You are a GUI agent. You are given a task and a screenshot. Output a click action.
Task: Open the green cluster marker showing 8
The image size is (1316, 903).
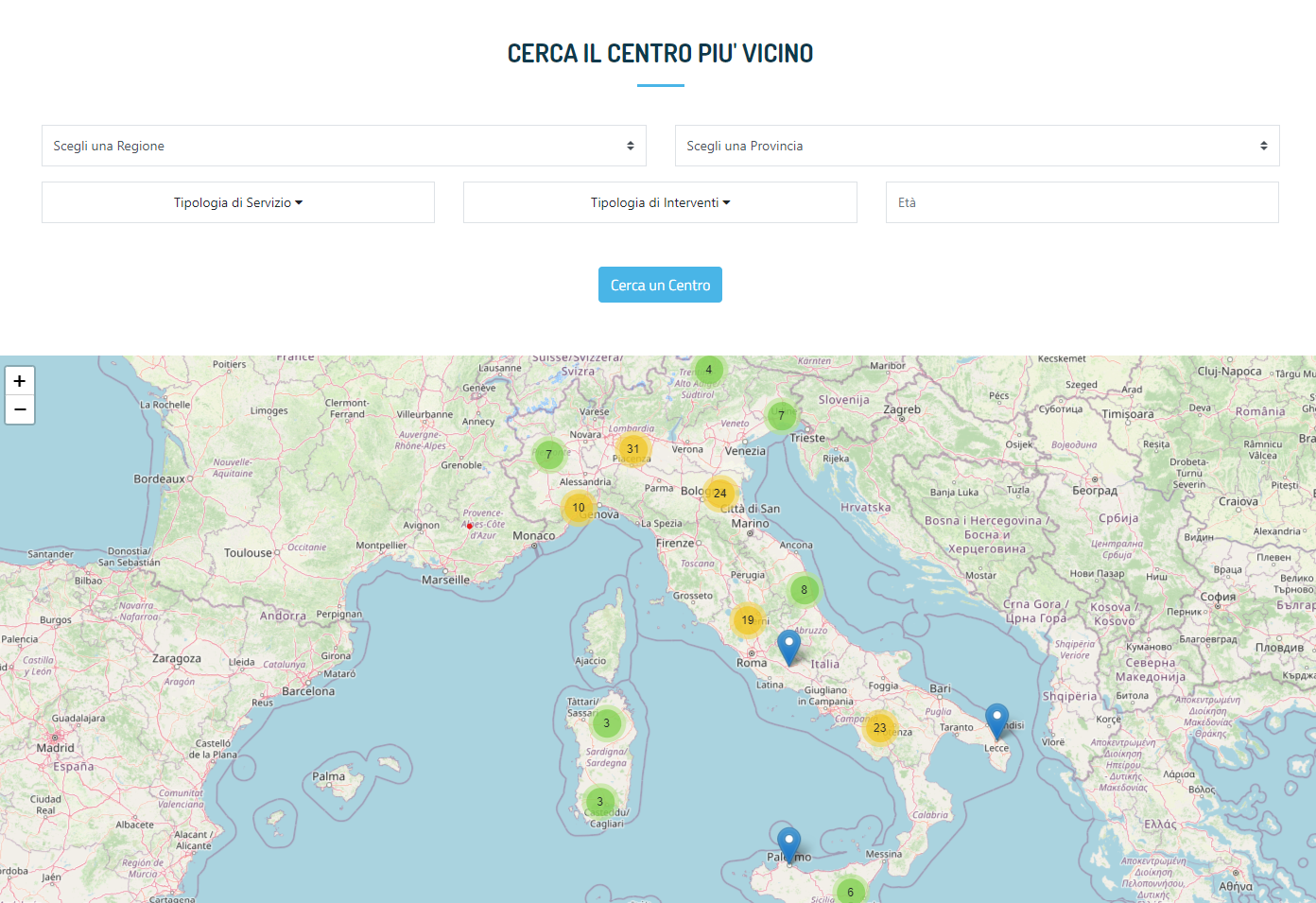pyautogui.click(x=805, y=590)
